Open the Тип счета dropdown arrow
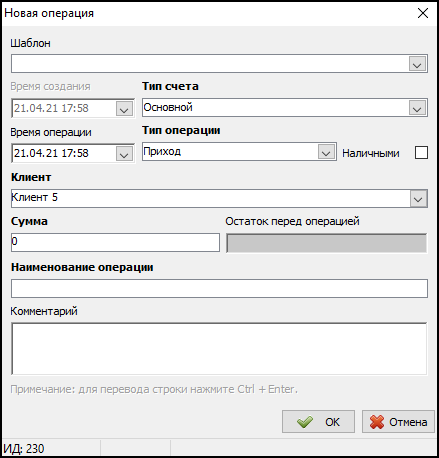Viewport: 439px width, 458px height. point(417,108)
